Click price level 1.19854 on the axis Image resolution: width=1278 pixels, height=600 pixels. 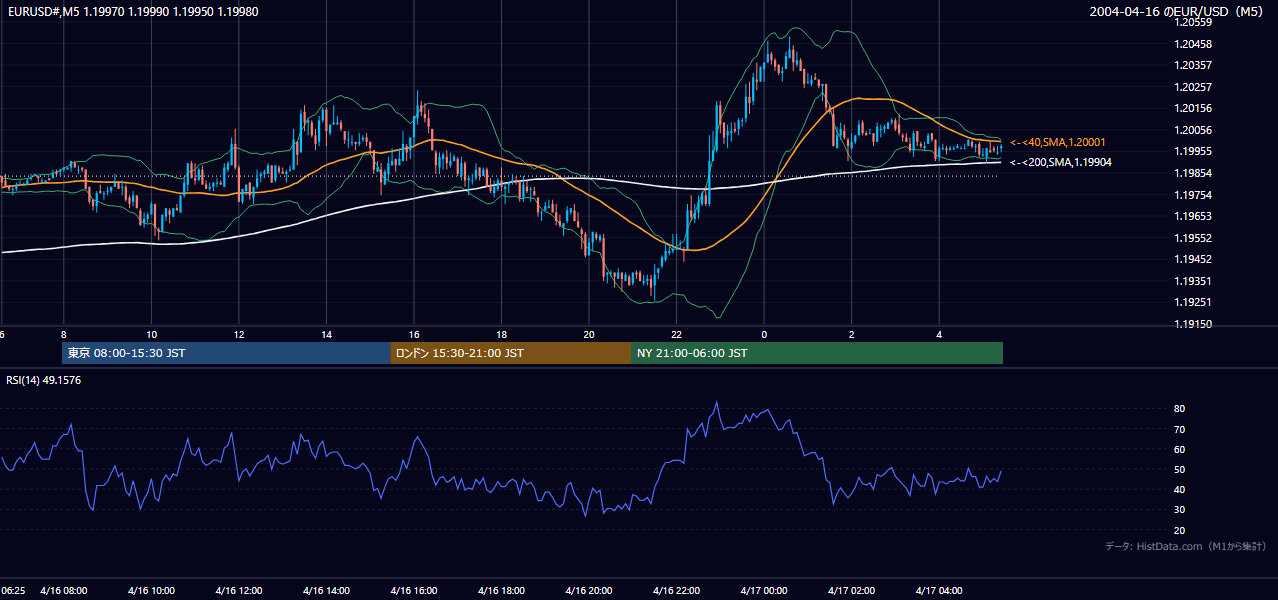(1191, 173)
